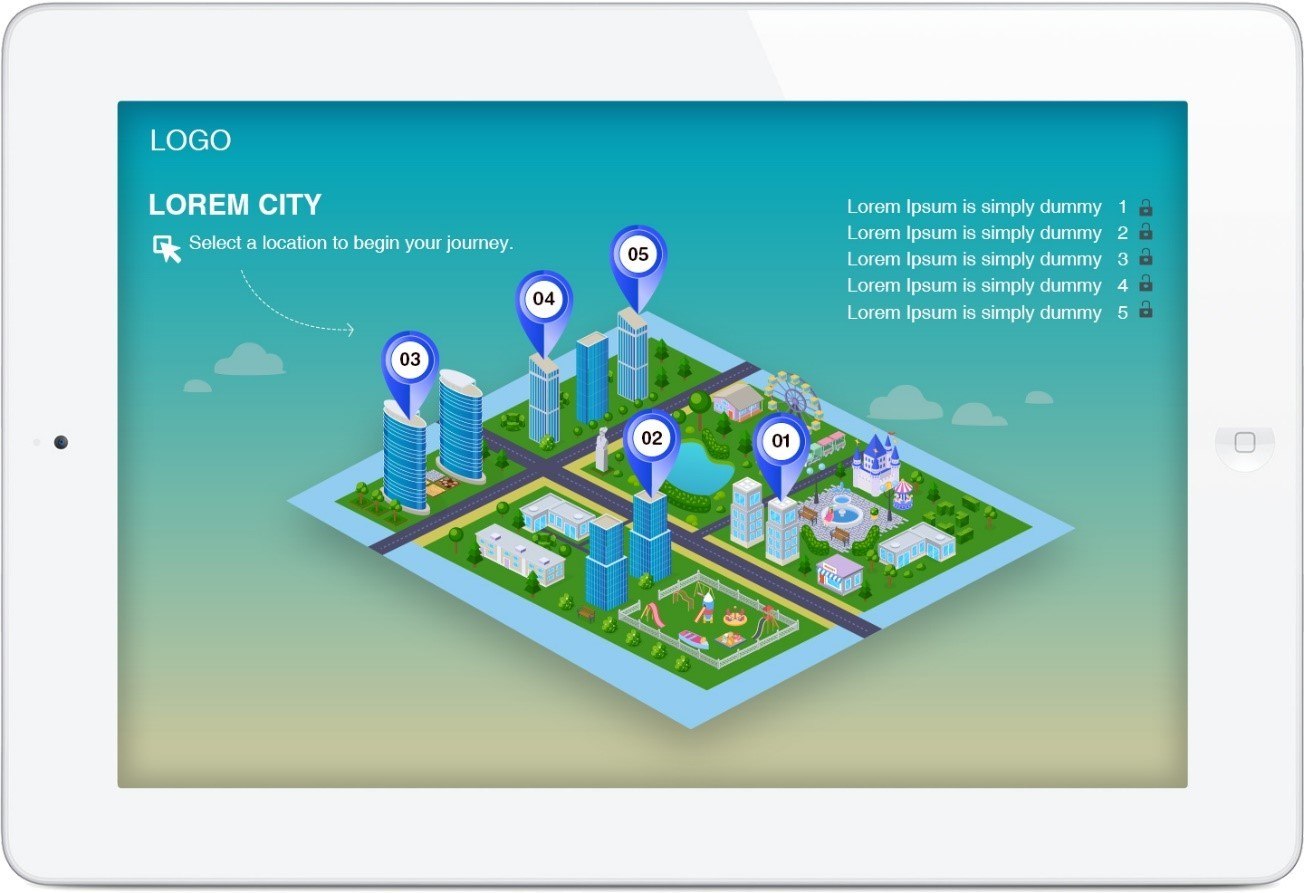Viewport: 1304px width, 893px height.
Task: Select map pin 01 above the amusement park
Action: click(781, 438)
